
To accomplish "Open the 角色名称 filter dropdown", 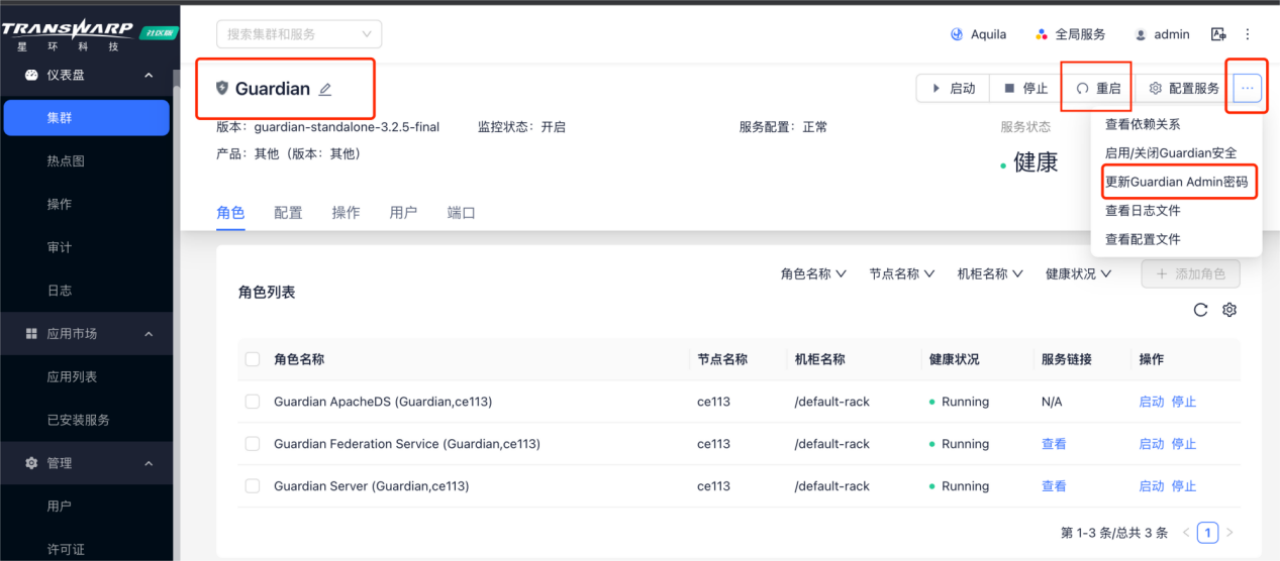I will 814,274.
